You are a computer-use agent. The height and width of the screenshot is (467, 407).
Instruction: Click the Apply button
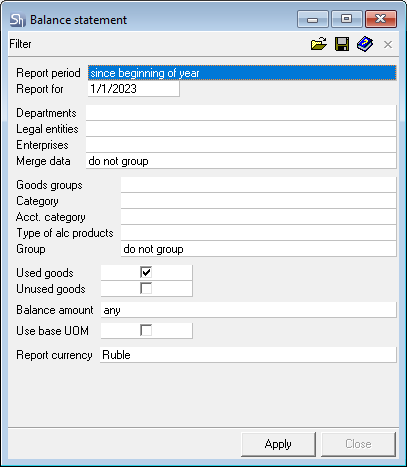pos(278,444)
